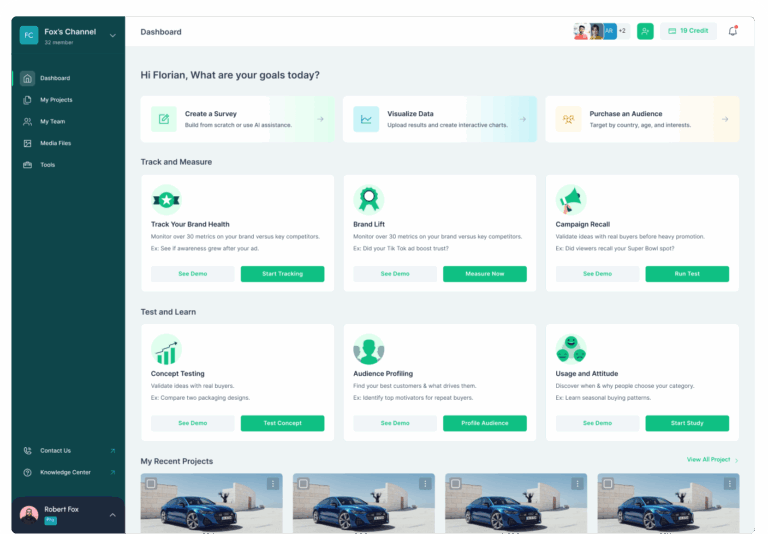Screen dimensions: 768x534
Task: Open the add member icon button
Action: [645, 31]
